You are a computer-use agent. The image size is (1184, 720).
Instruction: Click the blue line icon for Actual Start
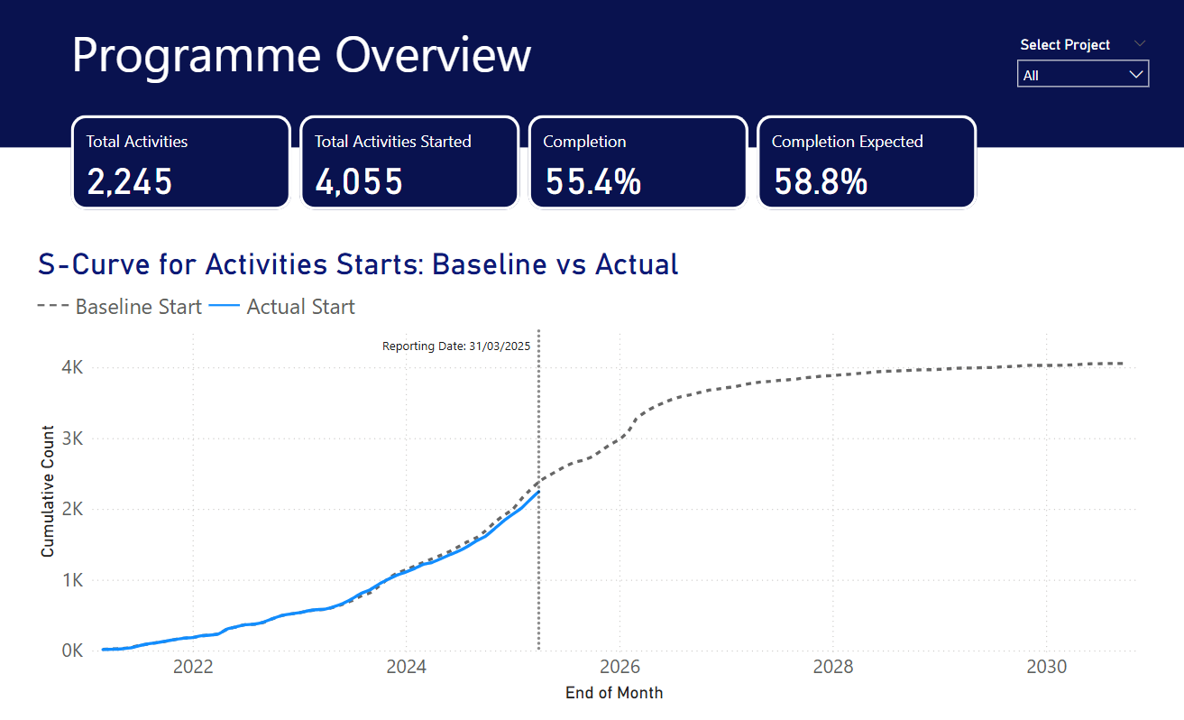point(225,307)
